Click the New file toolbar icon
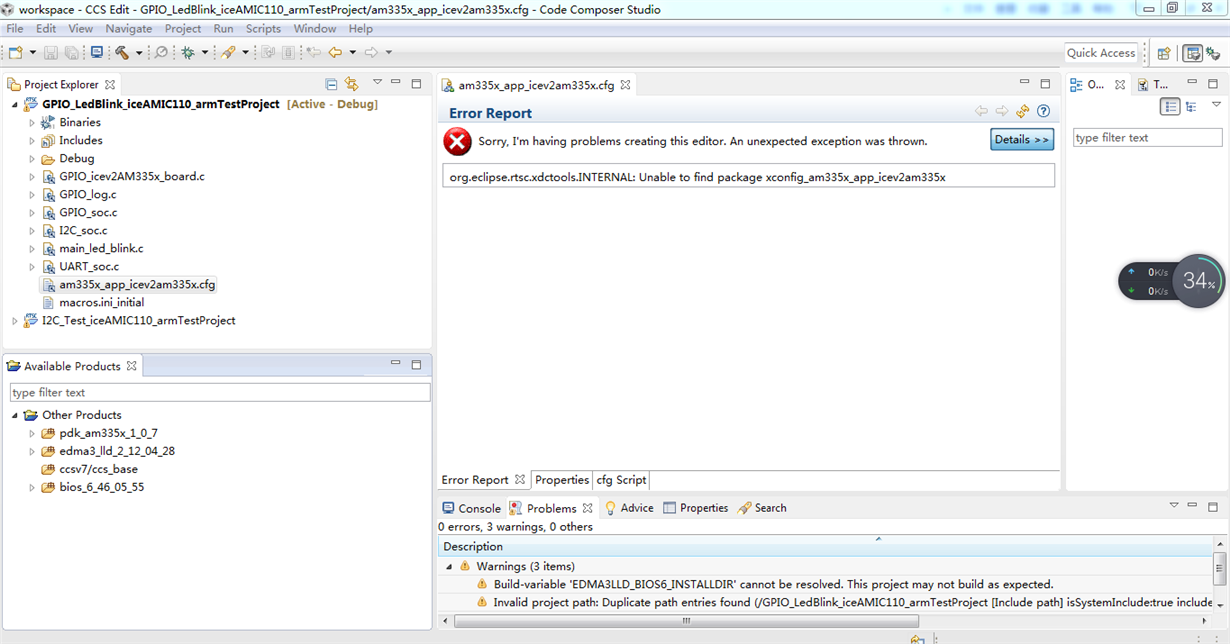Image resolution: width=1230 pixels, height=644 pixels. 16,53
